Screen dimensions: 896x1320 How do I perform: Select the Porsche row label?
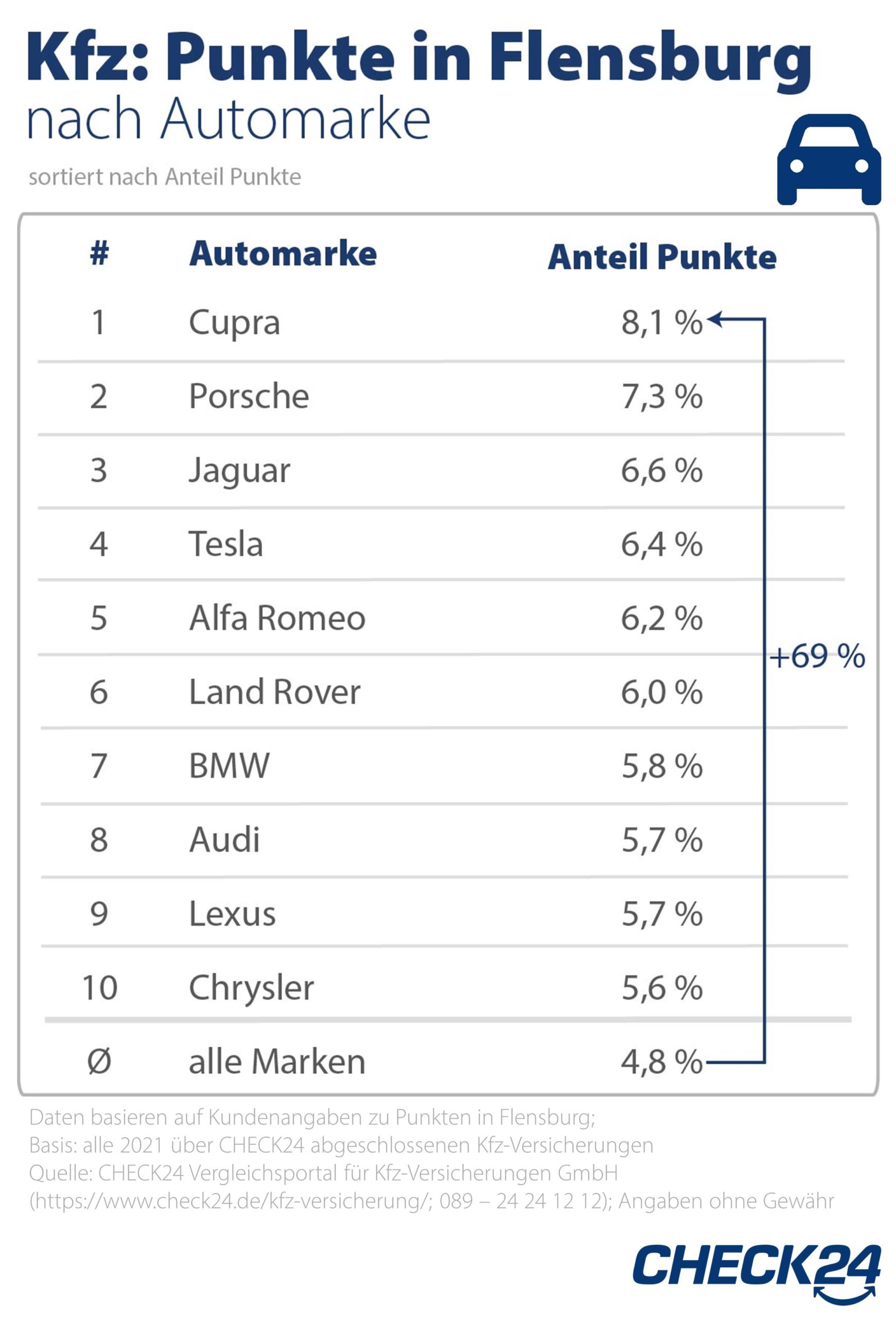pos(248,396)
